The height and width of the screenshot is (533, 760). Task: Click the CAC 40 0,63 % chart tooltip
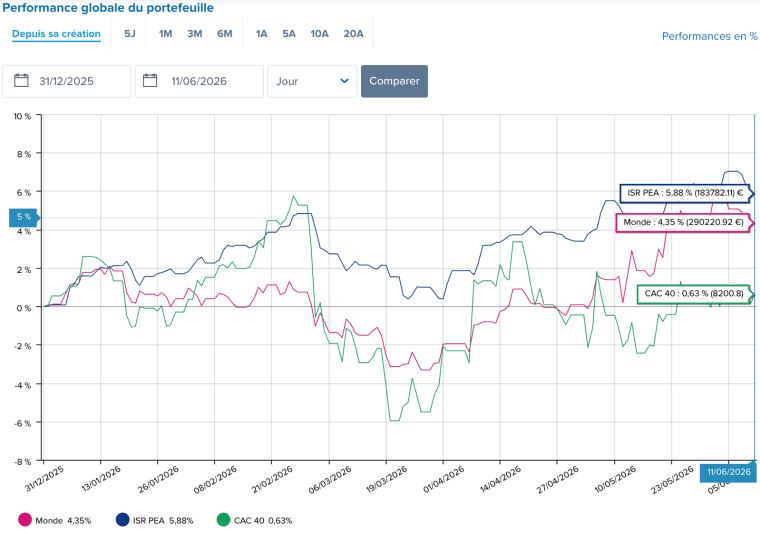click(695, 294)
